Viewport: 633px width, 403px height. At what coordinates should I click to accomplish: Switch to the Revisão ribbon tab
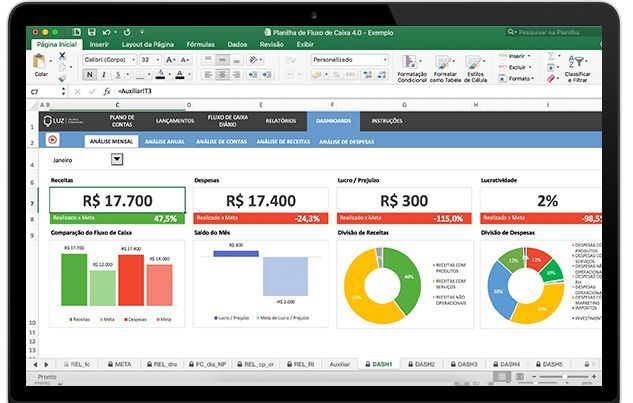pyautogui.click(x=272, y=44)
